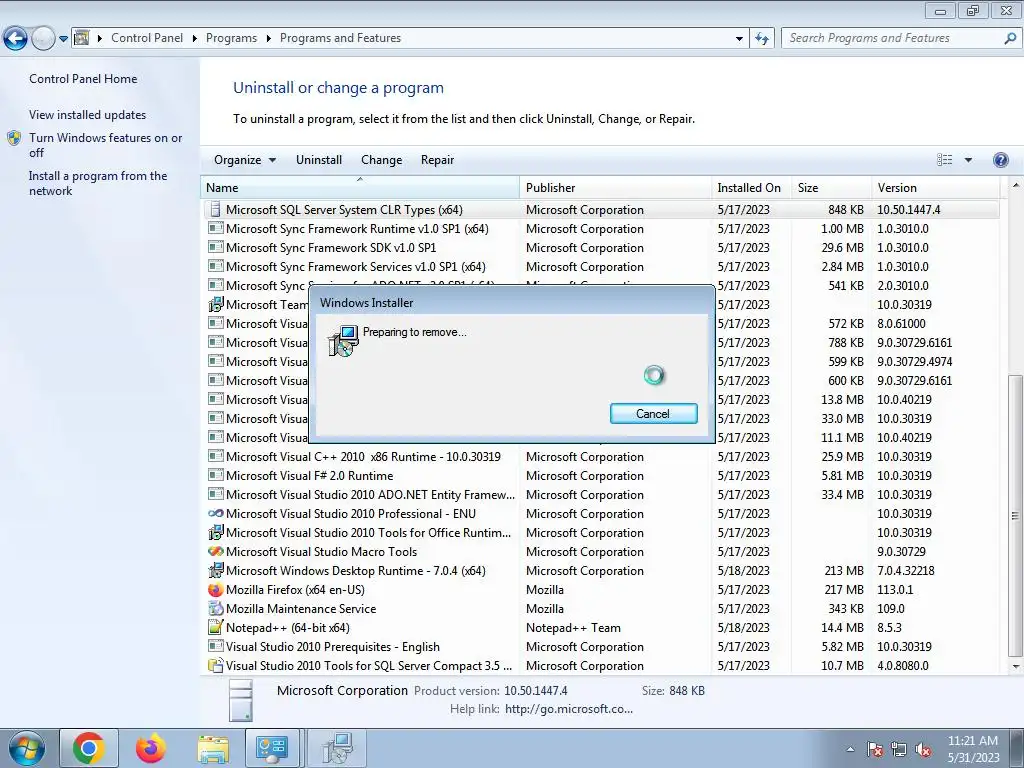The width and height of the screenshot is (1024, 768).
Task: Select Microsoft Sync Framework Services v1.0 SP1 icon
Action: (x=215, y=266)
